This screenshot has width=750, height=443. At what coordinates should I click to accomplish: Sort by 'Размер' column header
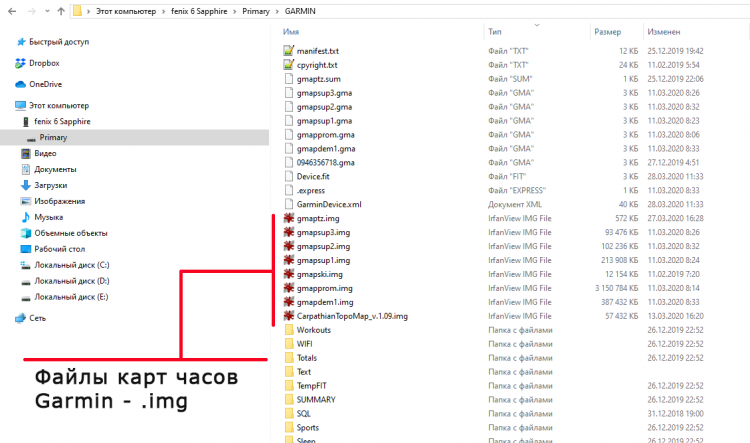pyautogui.click(x=607, y=32)
